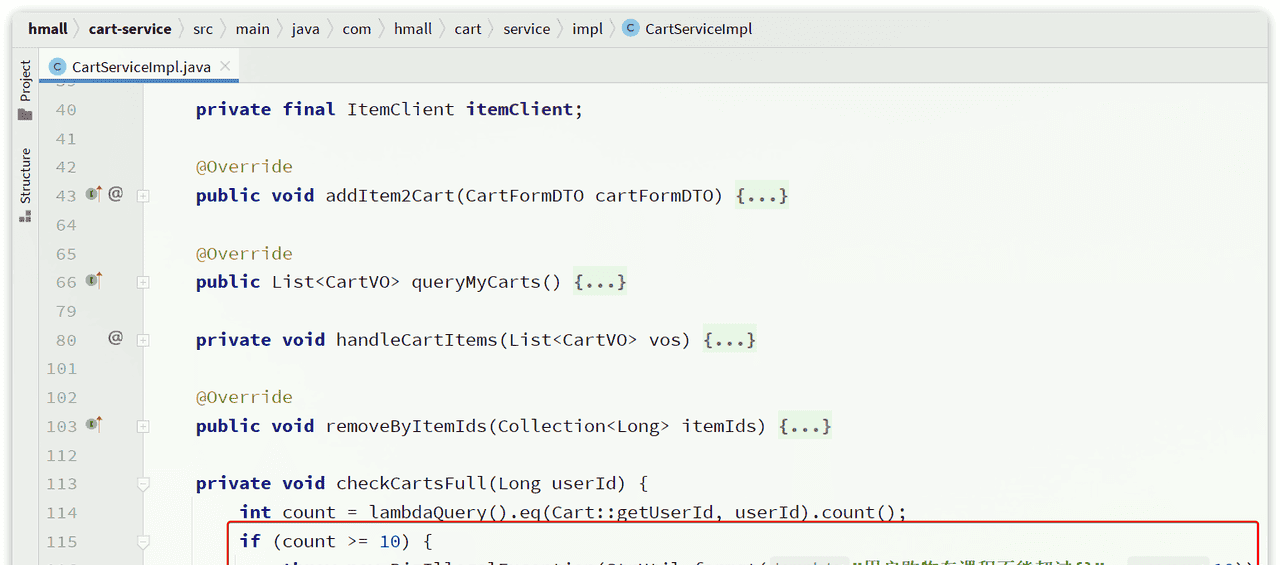Viewport: 1280px width, 565px height.
Task: Click implements-method gutter icon at line 66
Action: point(94,281)
